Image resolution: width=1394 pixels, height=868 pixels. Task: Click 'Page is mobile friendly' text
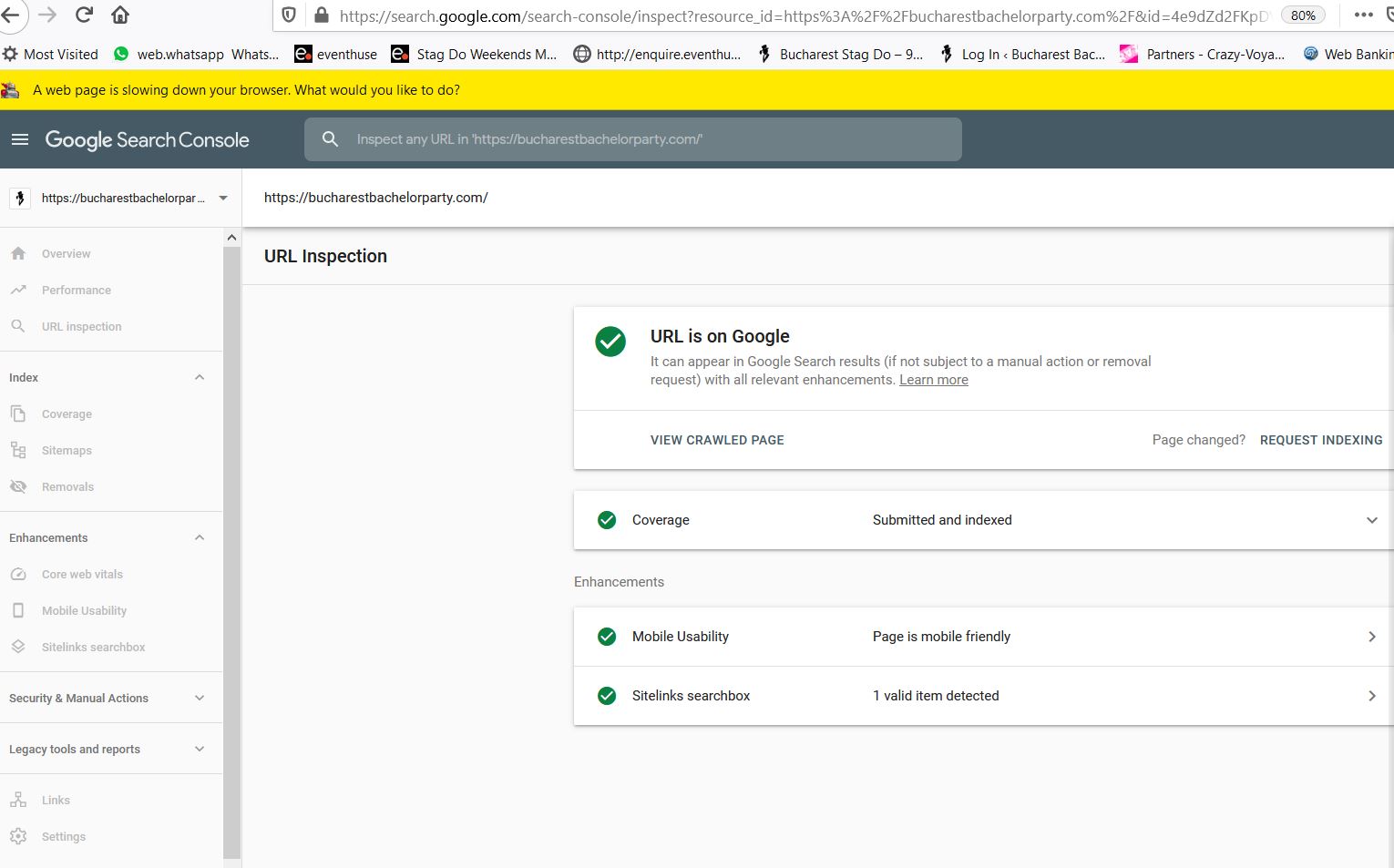pyautogui.click(x=941, y=637)
